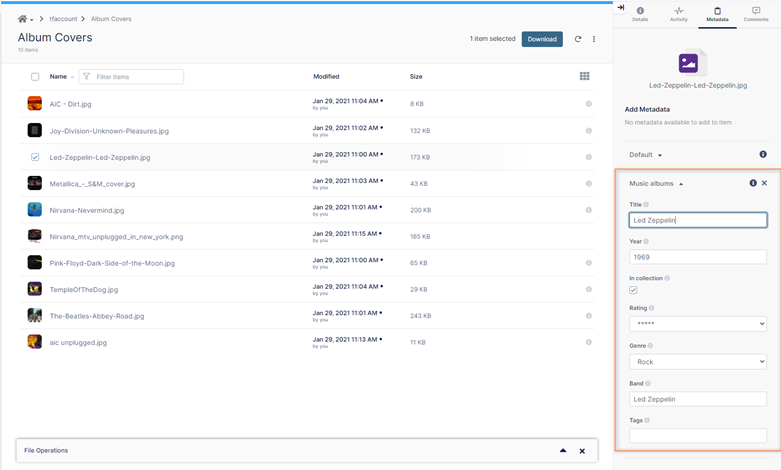Open the Details tab
Image resolution: width=781 pixels, height=470 pixels.
pos(640,14)
